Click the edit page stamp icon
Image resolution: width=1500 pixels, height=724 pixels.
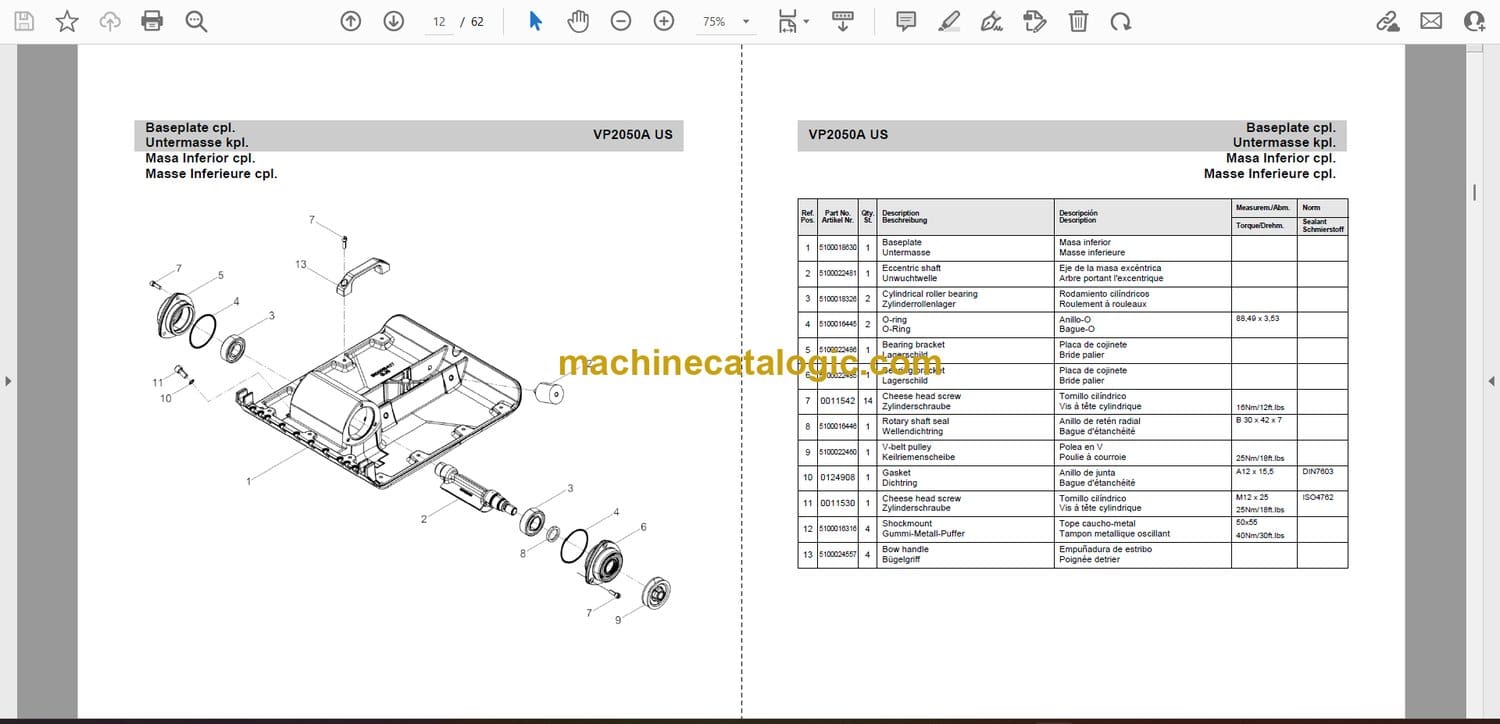coord(1035,21)
